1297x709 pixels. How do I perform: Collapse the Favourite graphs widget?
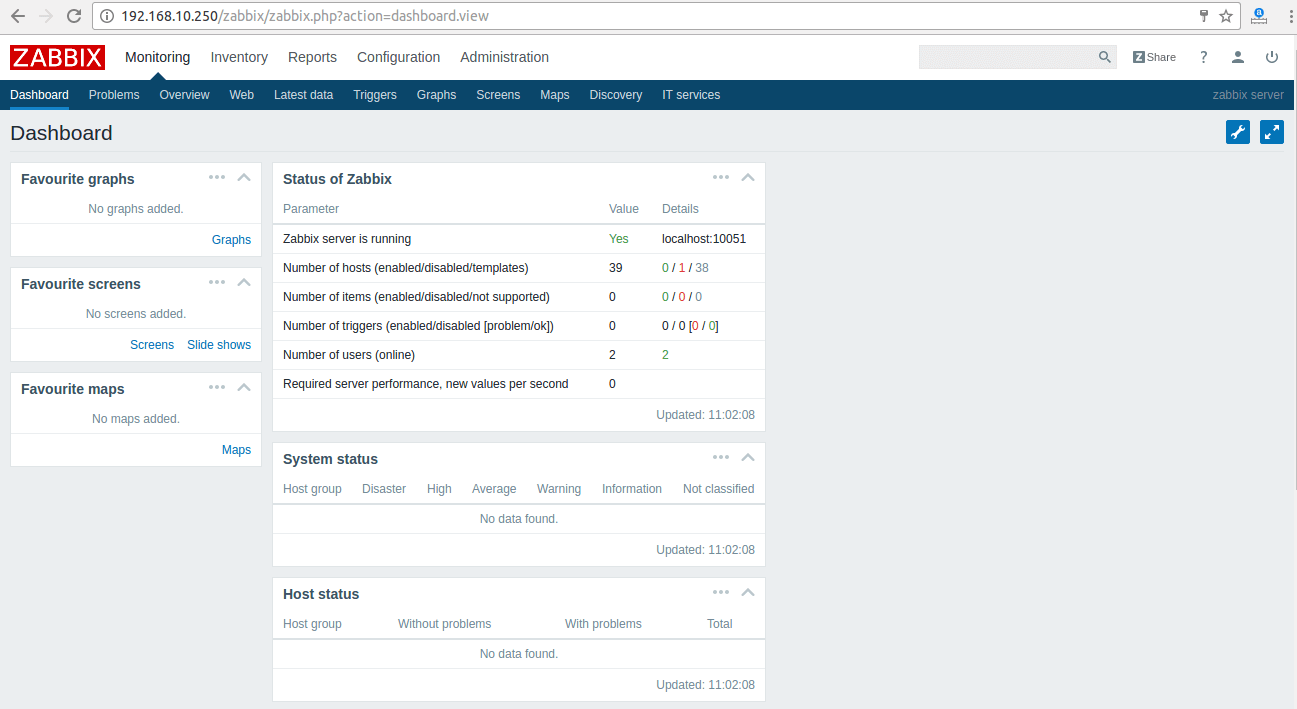244,178
